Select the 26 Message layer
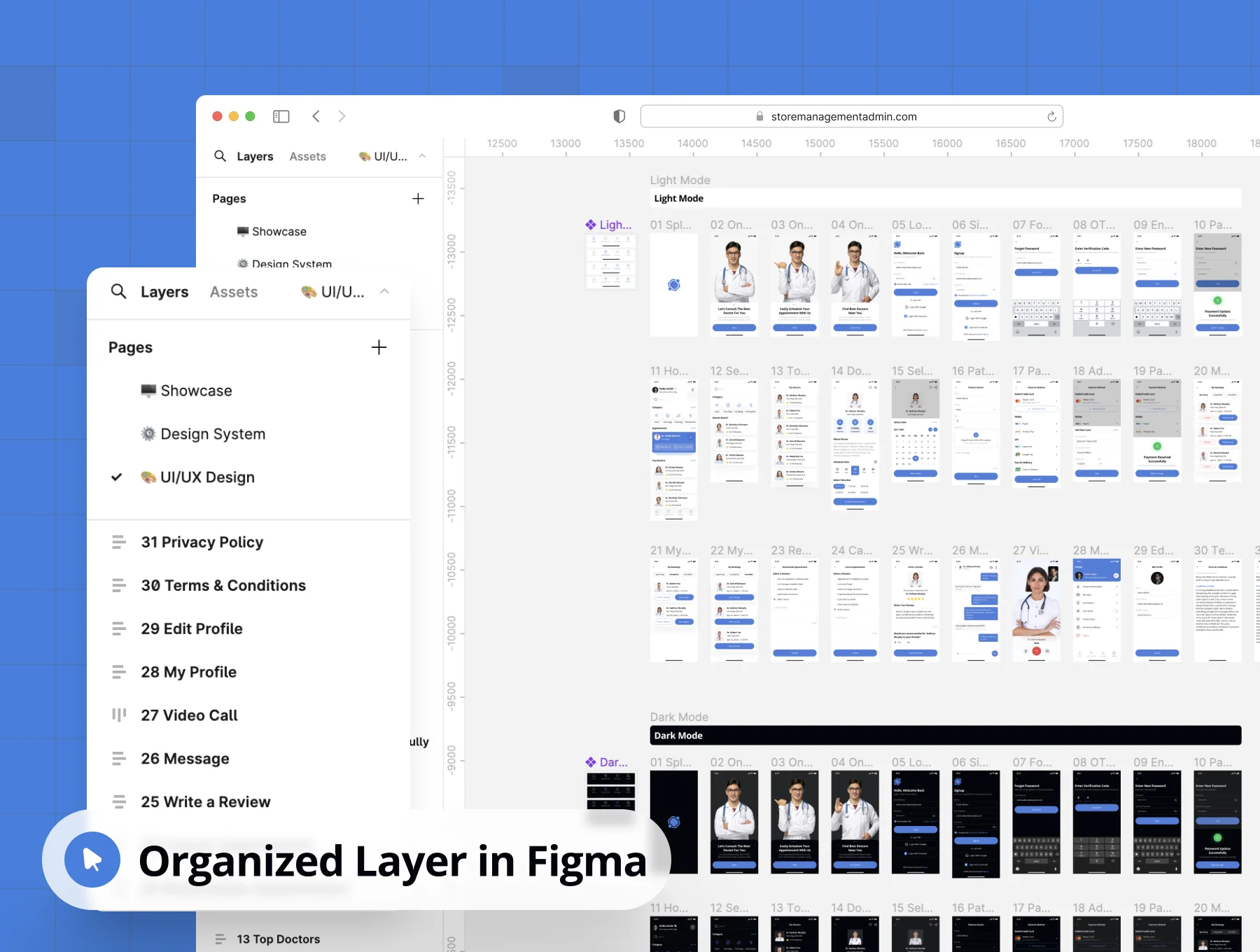Screen dimensions: 1260x952 pyautogui.click(x=185, y=759)
